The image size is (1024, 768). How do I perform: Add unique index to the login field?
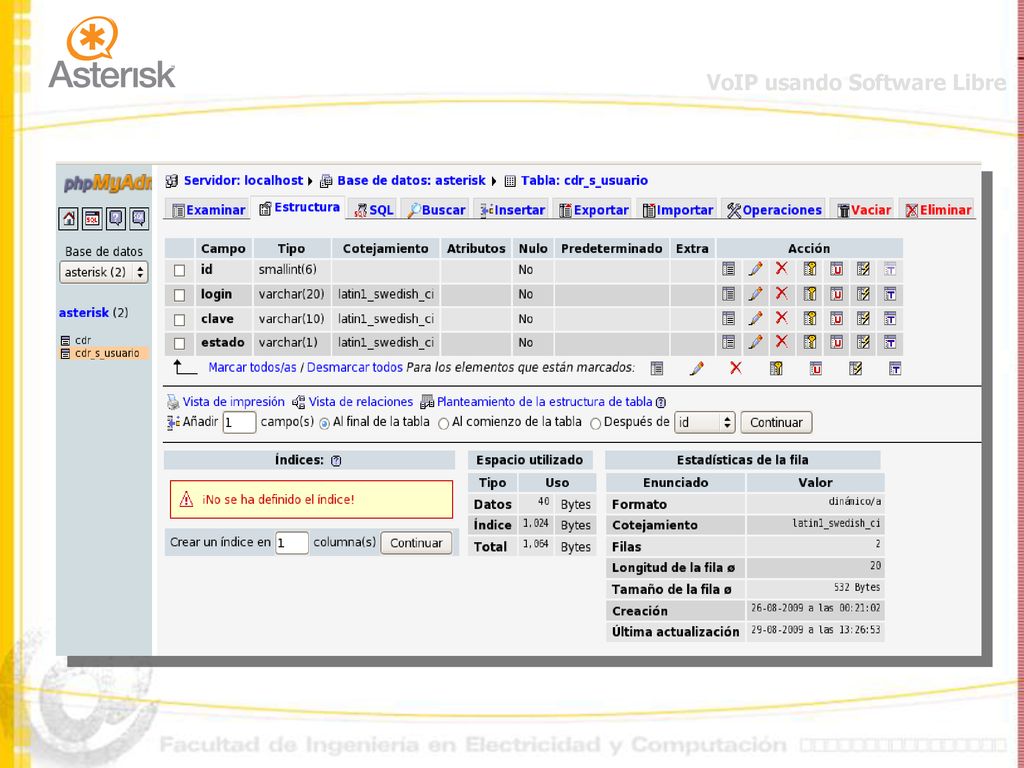tap(837, 294)
